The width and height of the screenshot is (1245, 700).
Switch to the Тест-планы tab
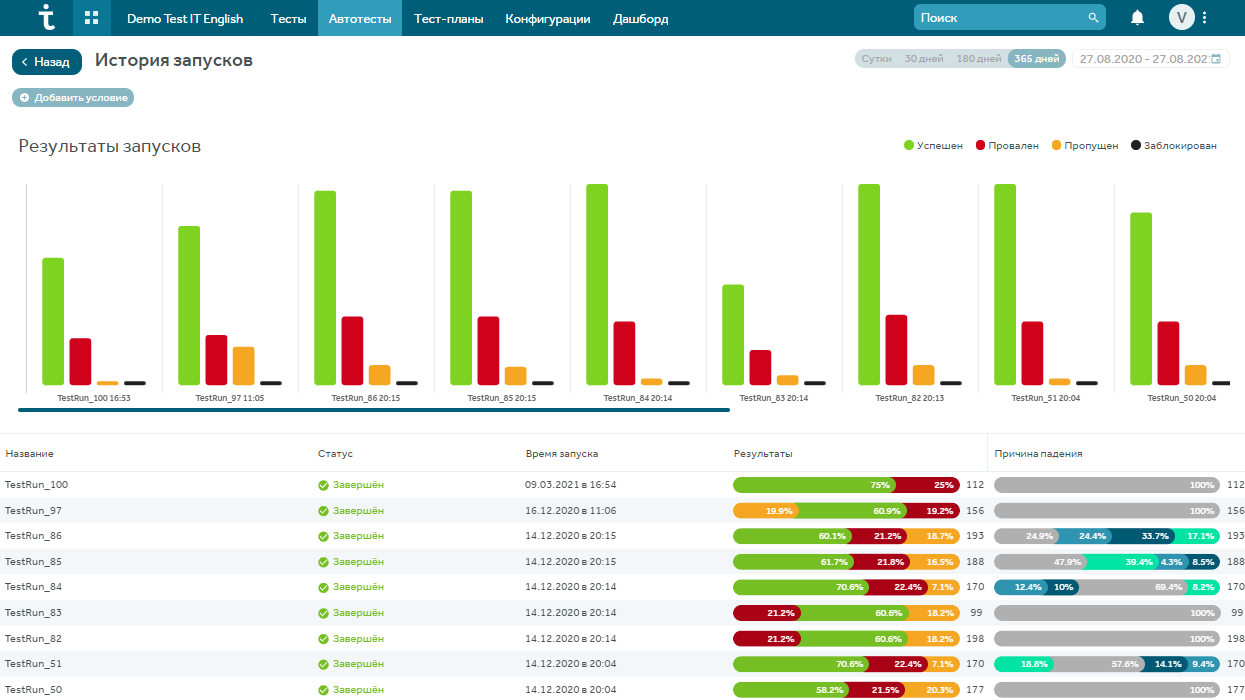point(448,18)
